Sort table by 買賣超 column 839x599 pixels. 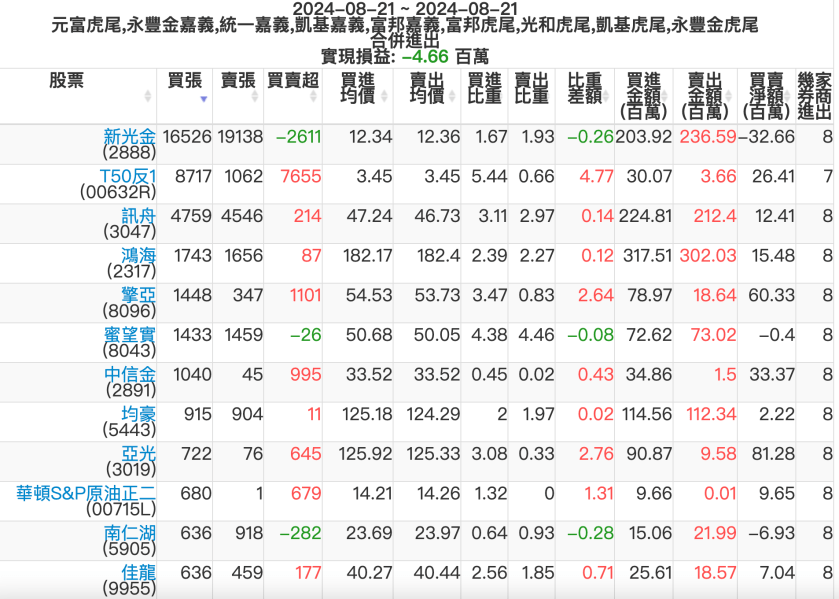293,80
